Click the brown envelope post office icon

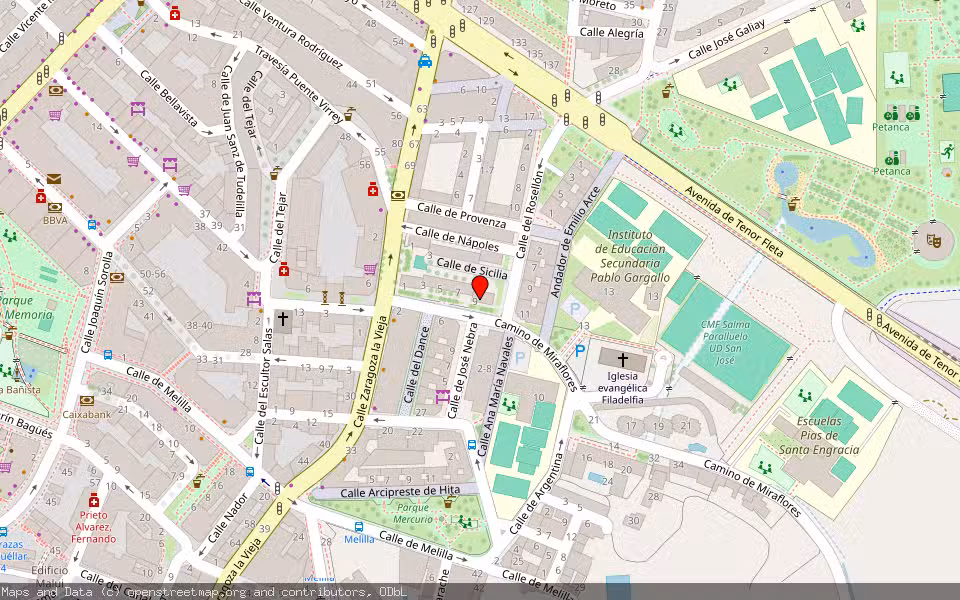(53, 179)
